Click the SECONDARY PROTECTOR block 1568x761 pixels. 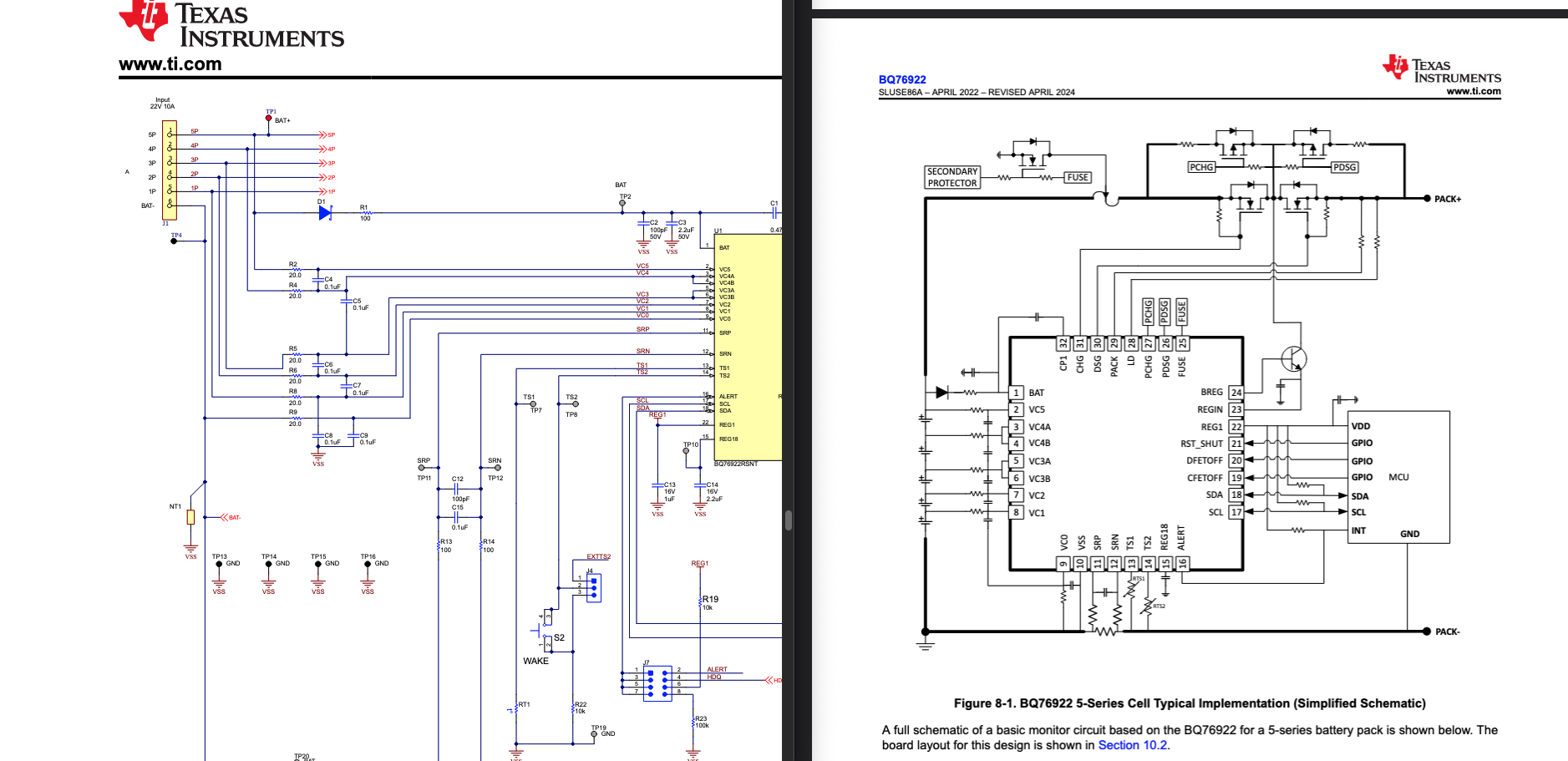pyautogui.click(x=952, y=177)
